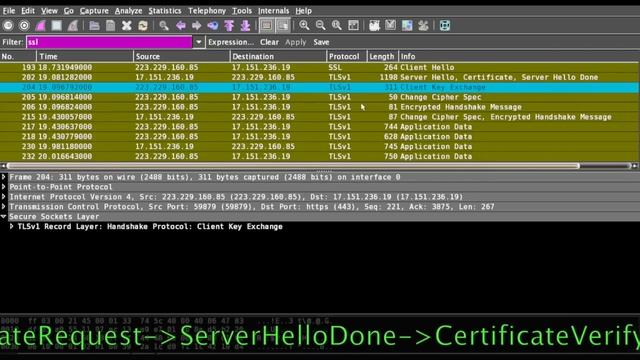Screen dimensions: 640x360
Task: Go back in packet history
Action: click(180, 26)
